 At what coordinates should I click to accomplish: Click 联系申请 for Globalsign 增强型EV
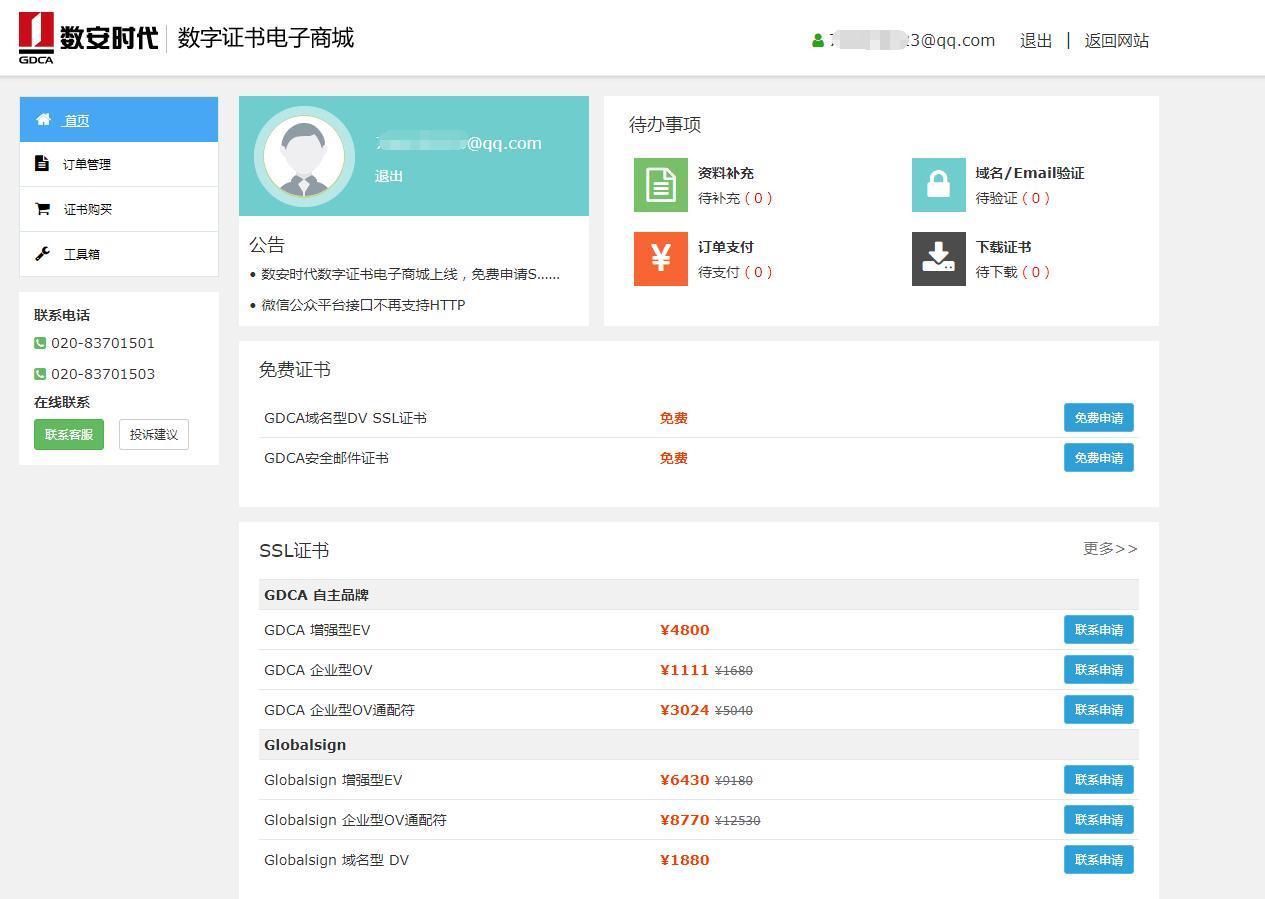1098,779
